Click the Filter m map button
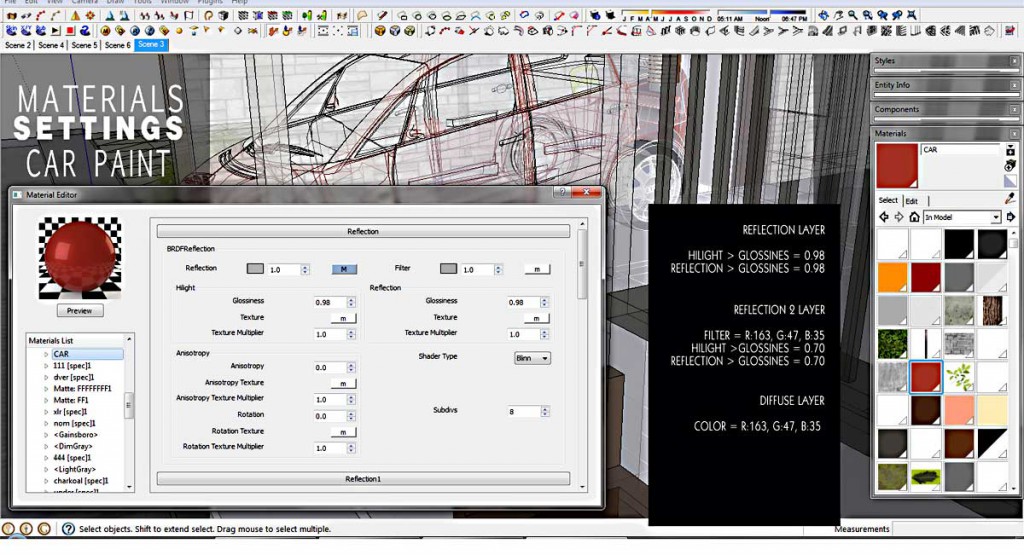This screenshot has height=555, width=1024. (x=537, y=269)
